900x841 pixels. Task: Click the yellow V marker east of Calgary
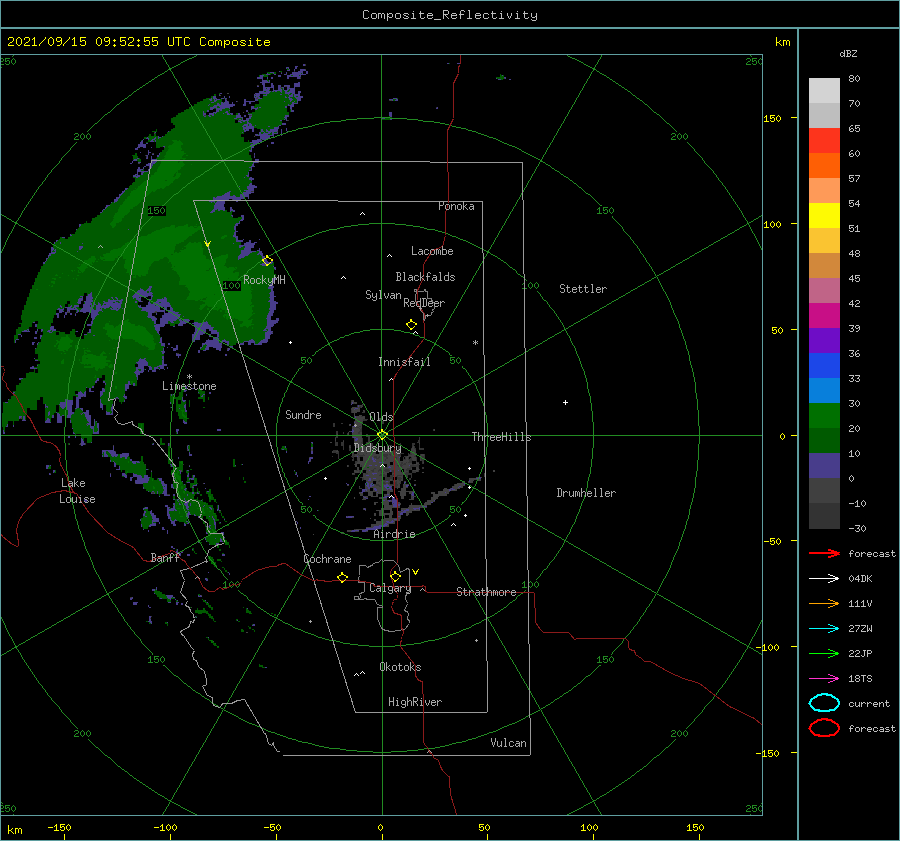point(415,572)
